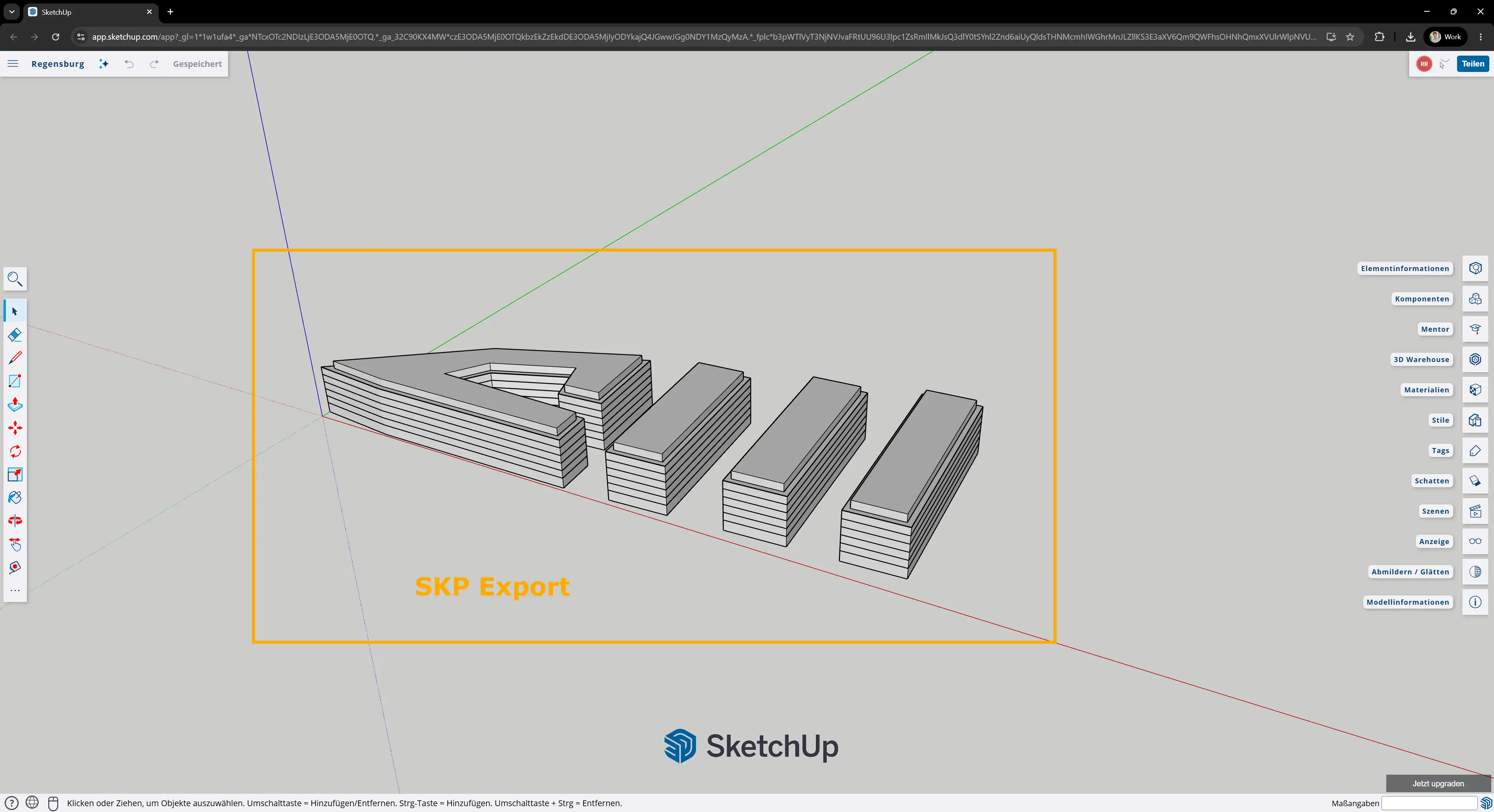Click the install app icon in address bar
Image resolution: width=1494 pixels, height=812 pixels.
point(1331,37)
